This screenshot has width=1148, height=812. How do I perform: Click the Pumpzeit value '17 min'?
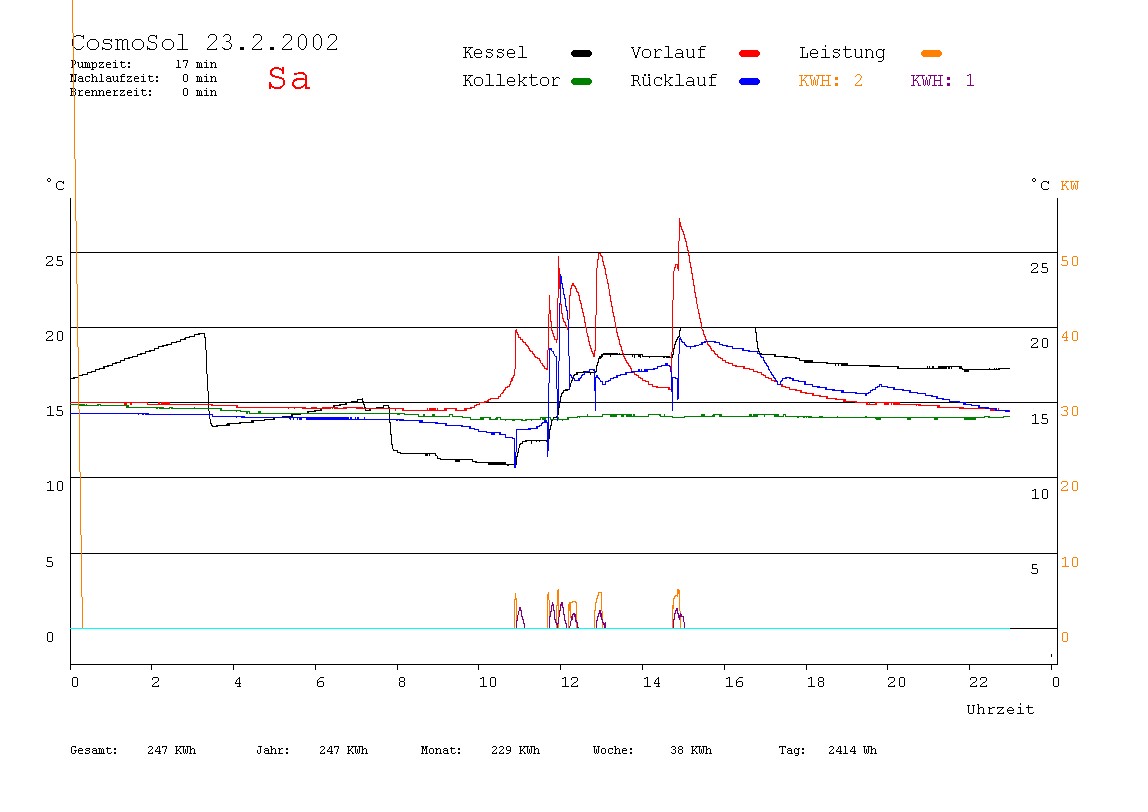pyautogui.click(x=196, y=64)
